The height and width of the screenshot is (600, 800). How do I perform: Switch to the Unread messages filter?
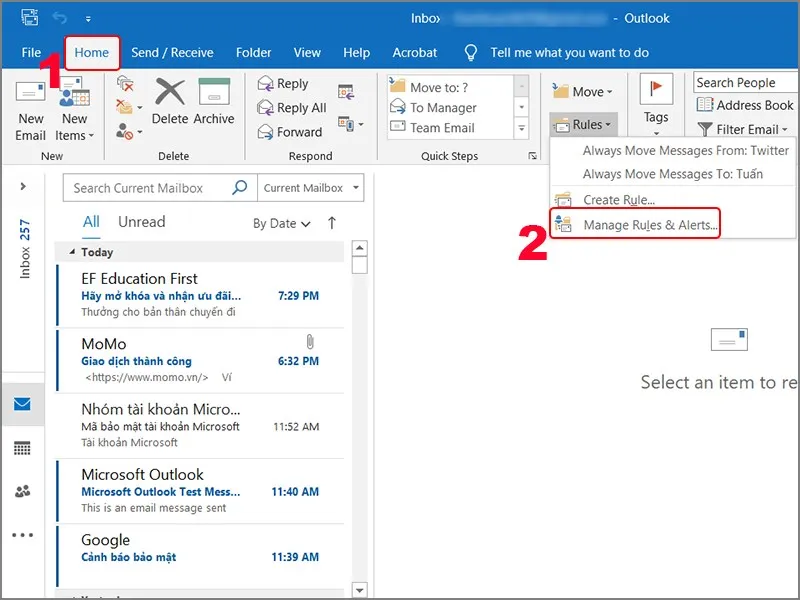[x=141, y=222]
